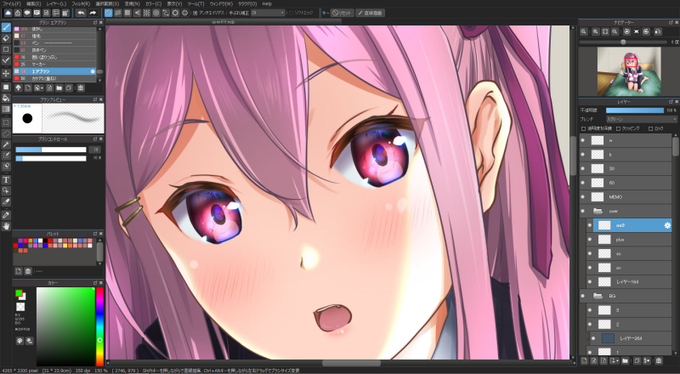Open the File menu
This screenshot has width=680, height=374.
tap(11, 3)
